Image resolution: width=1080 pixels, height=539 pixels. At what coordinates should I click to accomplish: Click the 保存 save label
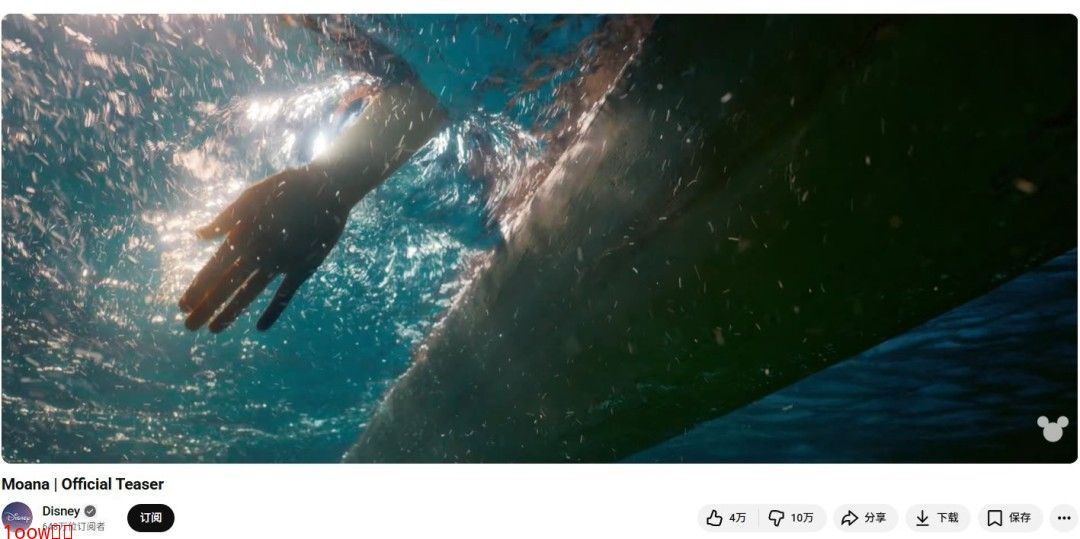pos(1020,518)
